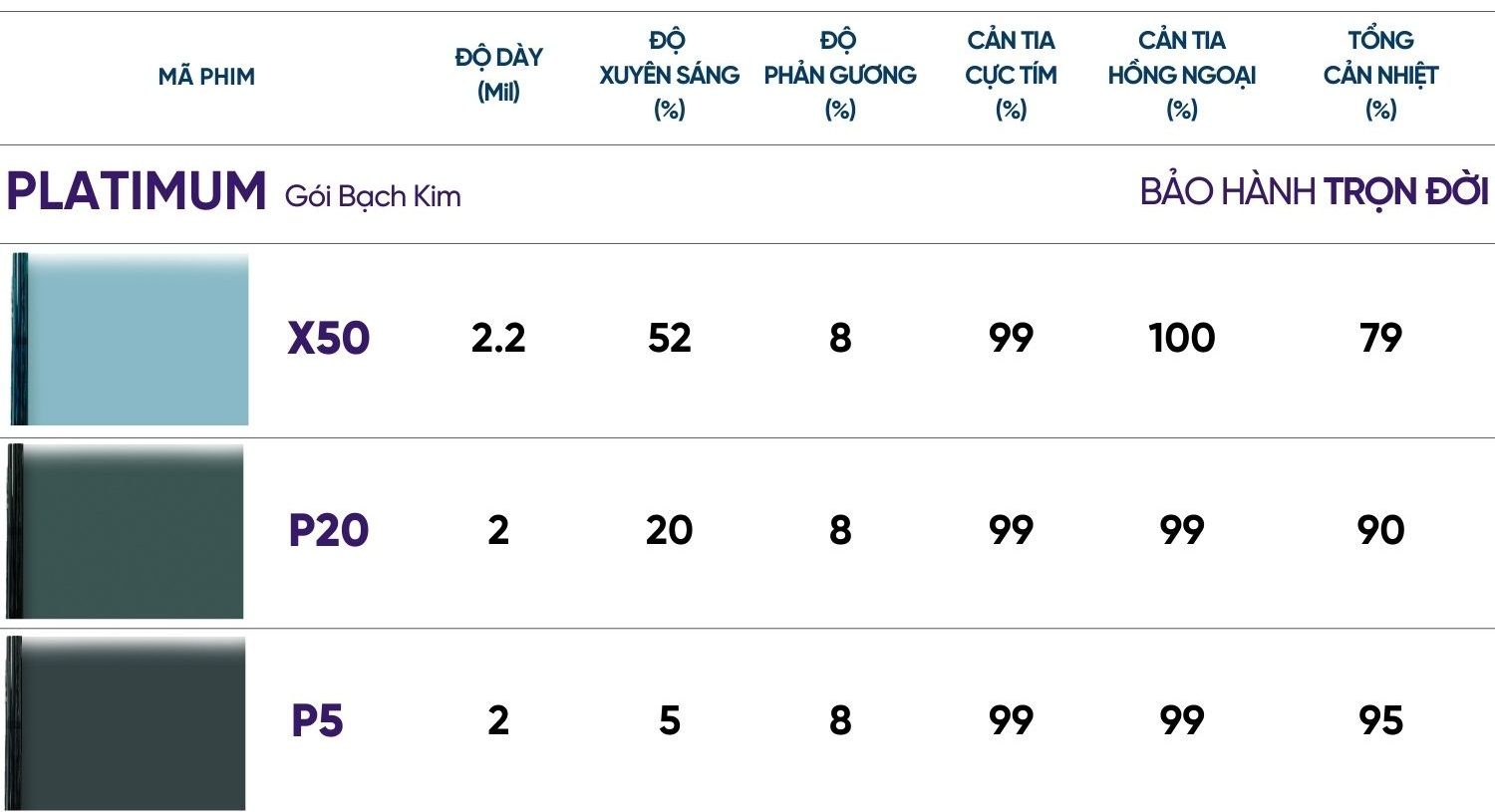Viewport: 1495px width, 812px height.
Task: Click the X50 thickness value 2.2
Action: point(498,339)
